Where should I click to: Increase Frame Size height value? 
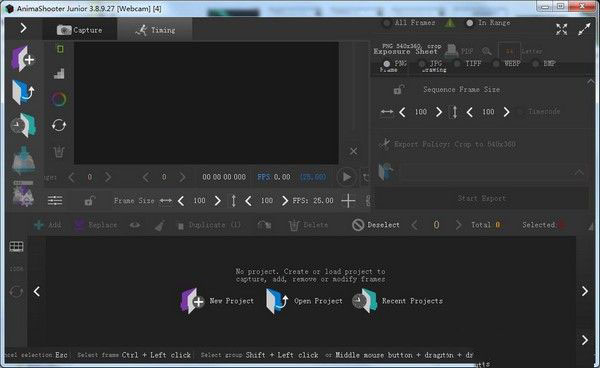[x=285, y=200]
